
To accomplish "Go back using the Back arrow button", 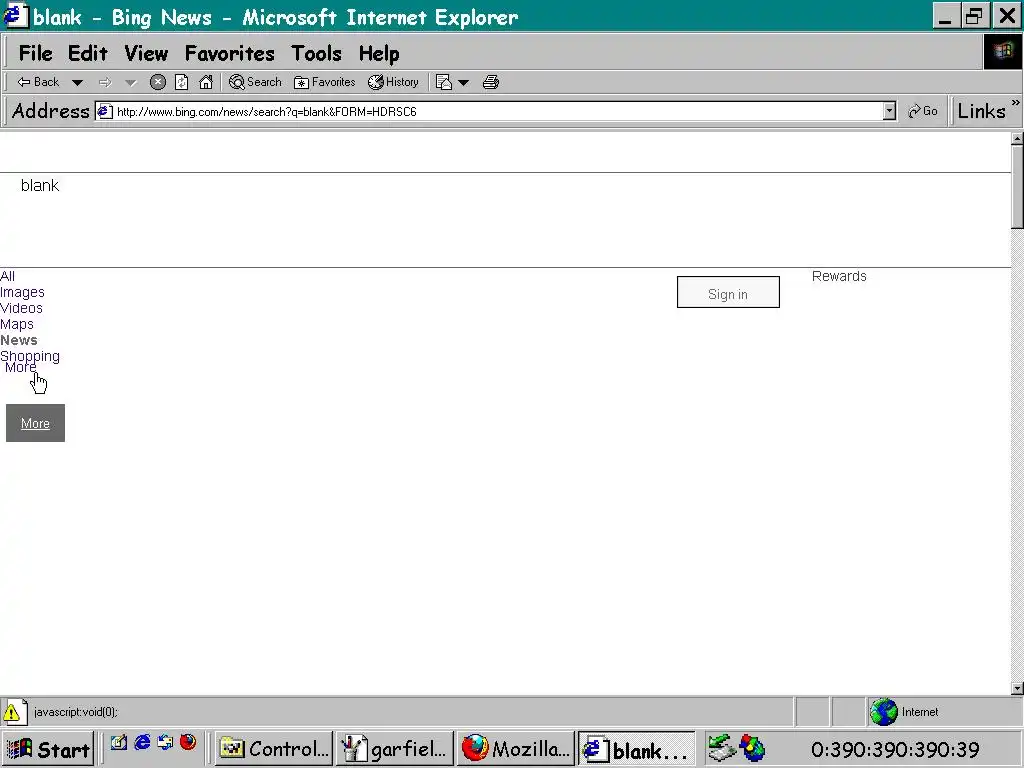I will click(38, 82).
